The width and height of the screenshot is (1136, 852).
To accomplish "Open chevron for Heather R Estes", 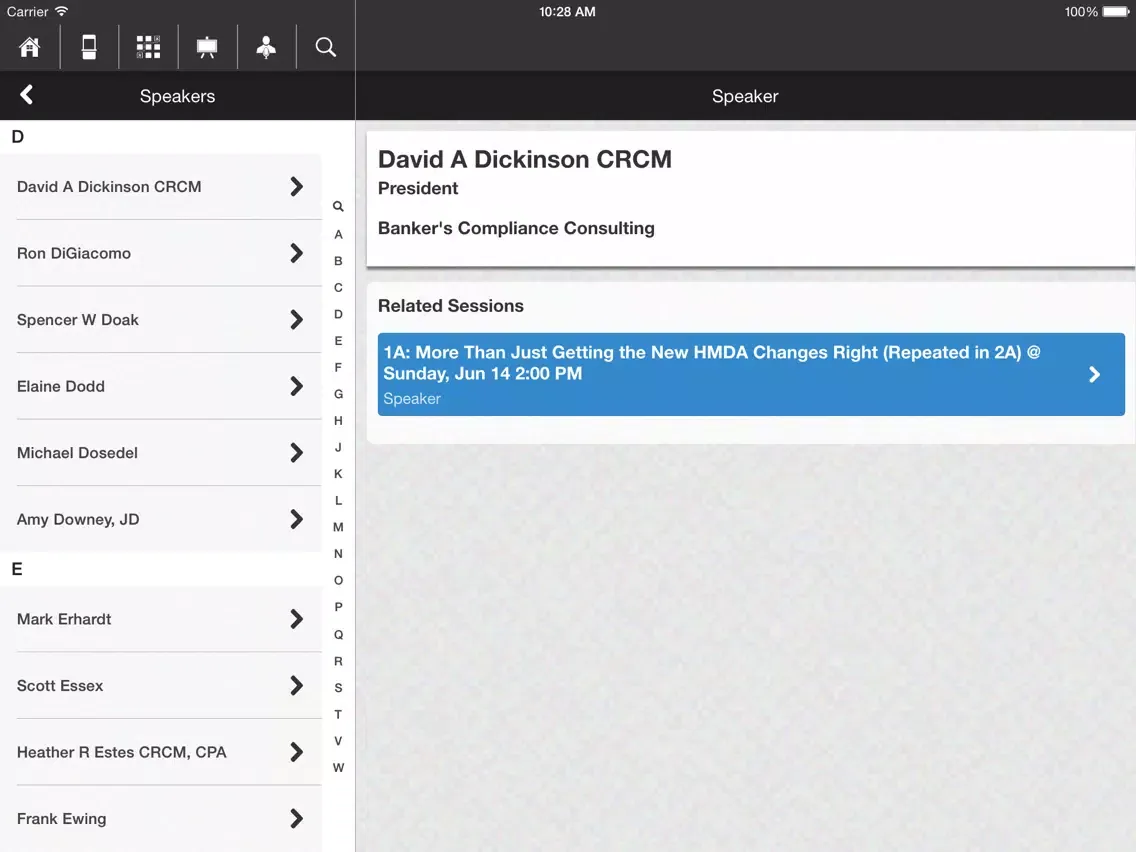I will (x=296, y=752).
